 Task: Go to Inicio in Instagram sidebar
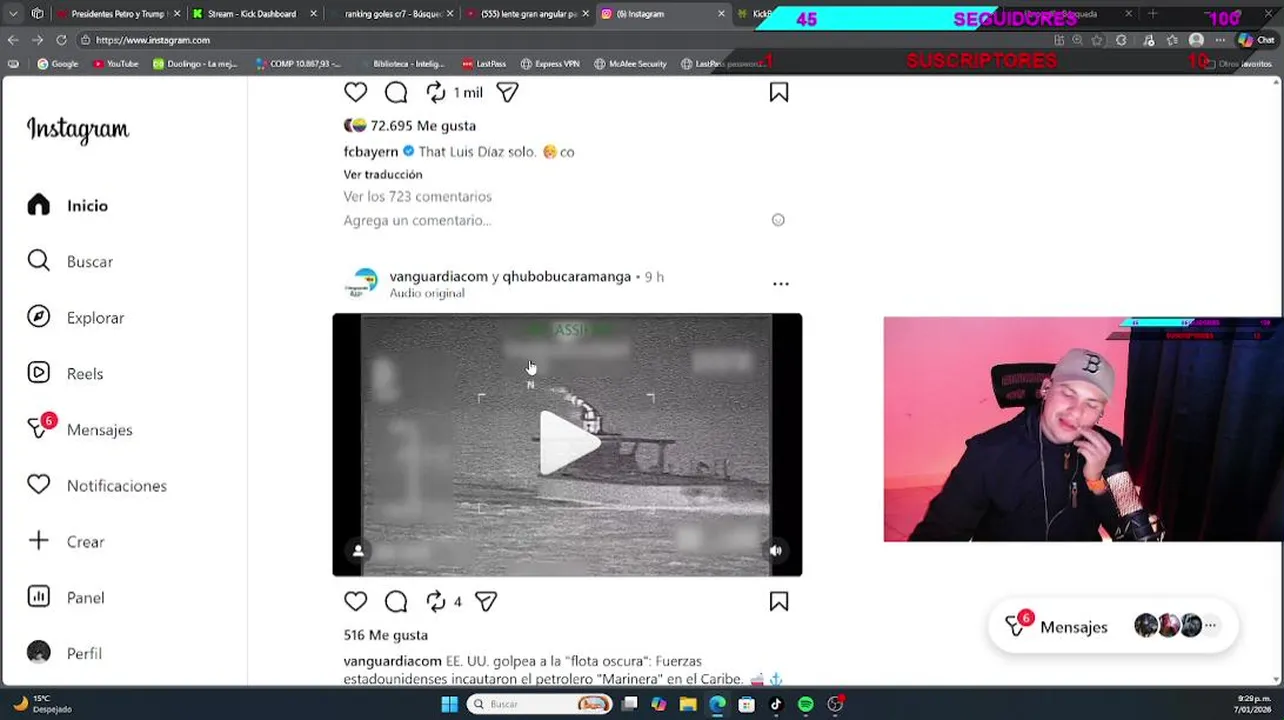pos(68,205)
